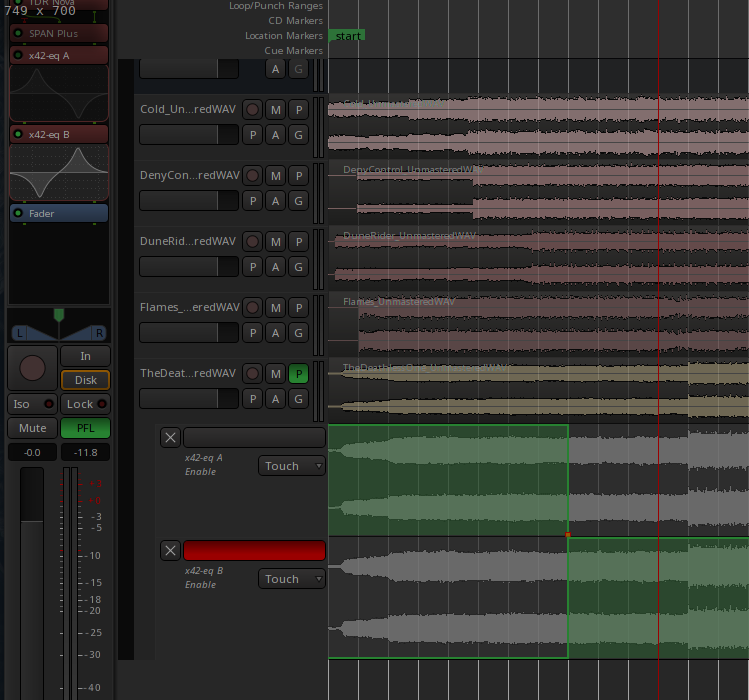Viewport: 749px width, 700px height.
Task: Toggle the SPAN Plus plugin enable LED
Action: pyautogui.click(x=18, y=33)
